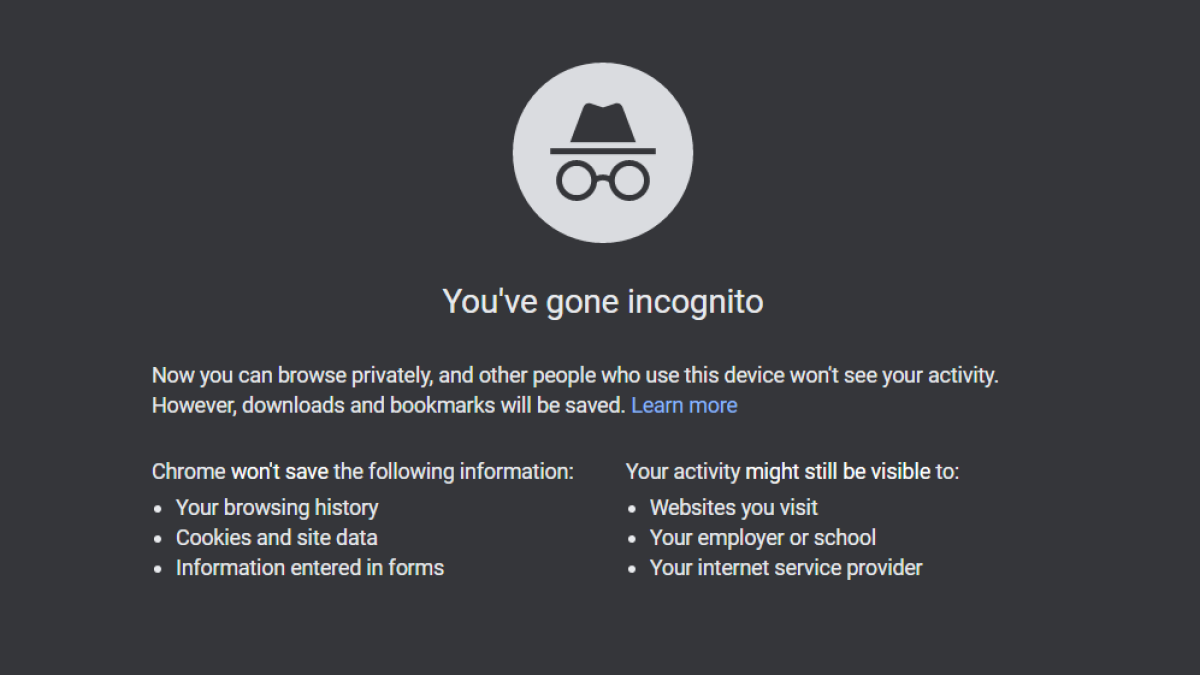Image resolution: width=1200 pixels, height=675 pixels.
Task: Click the "Your internet service provider" list item
Action: point(786,567)
